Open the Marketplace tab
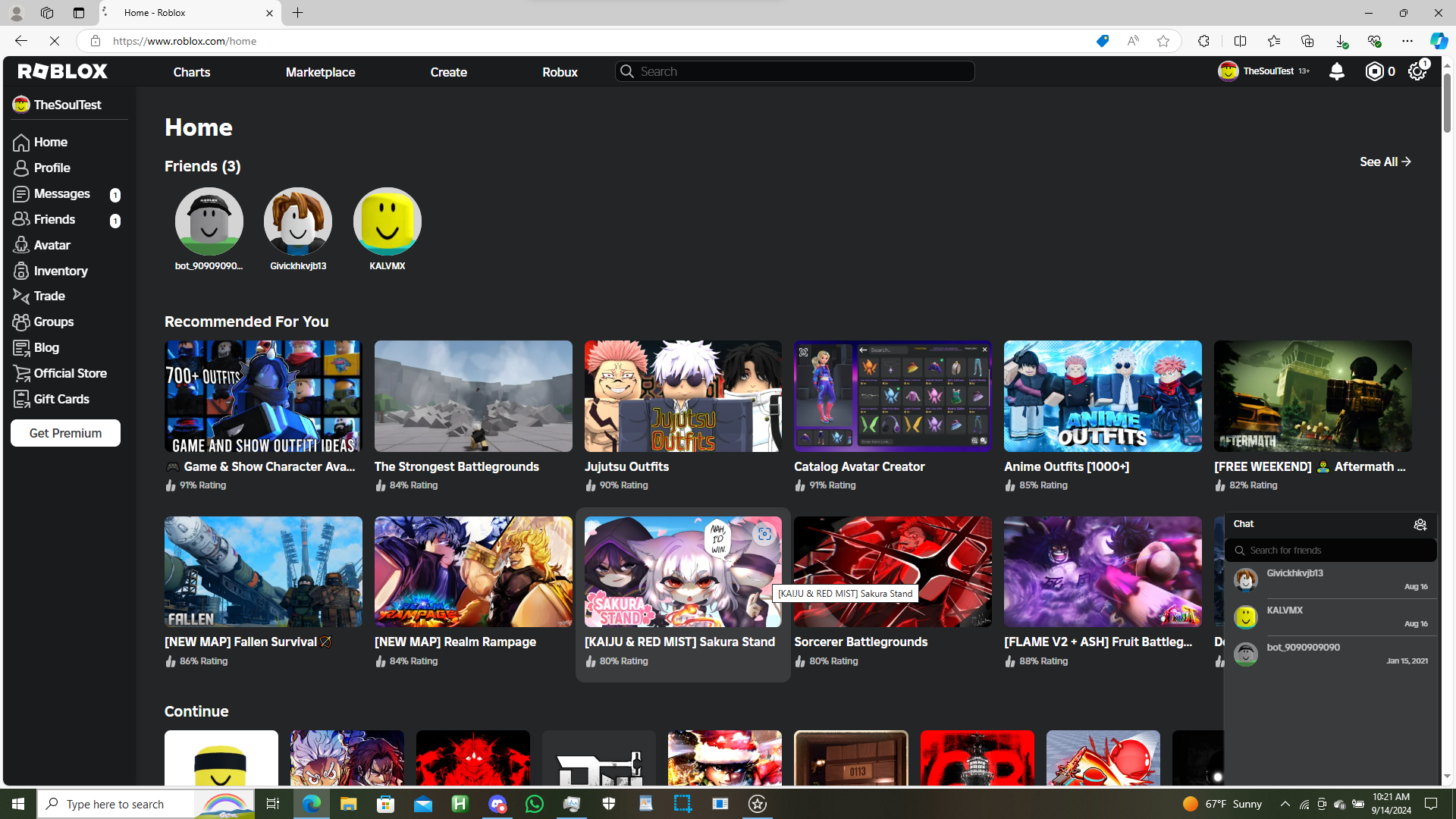The image size is (1456, 819). (320, 72)
